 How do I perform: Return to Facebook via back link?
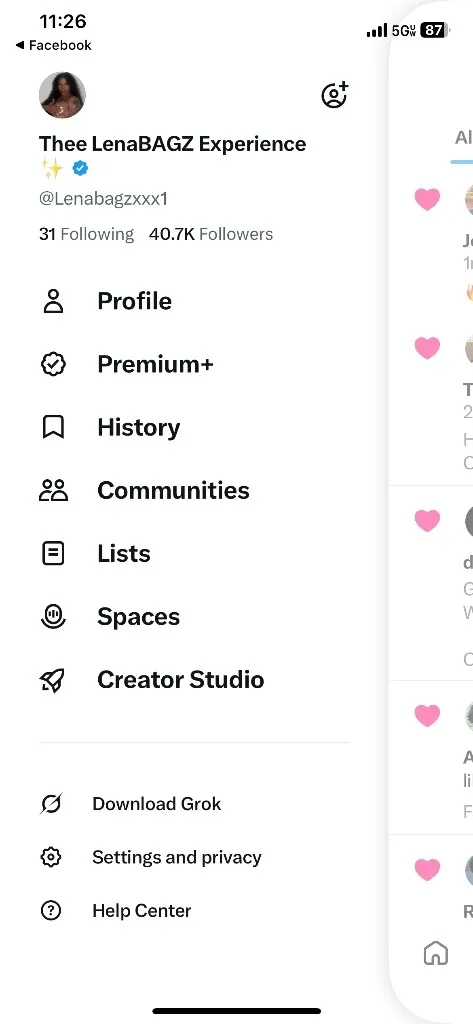54,45
